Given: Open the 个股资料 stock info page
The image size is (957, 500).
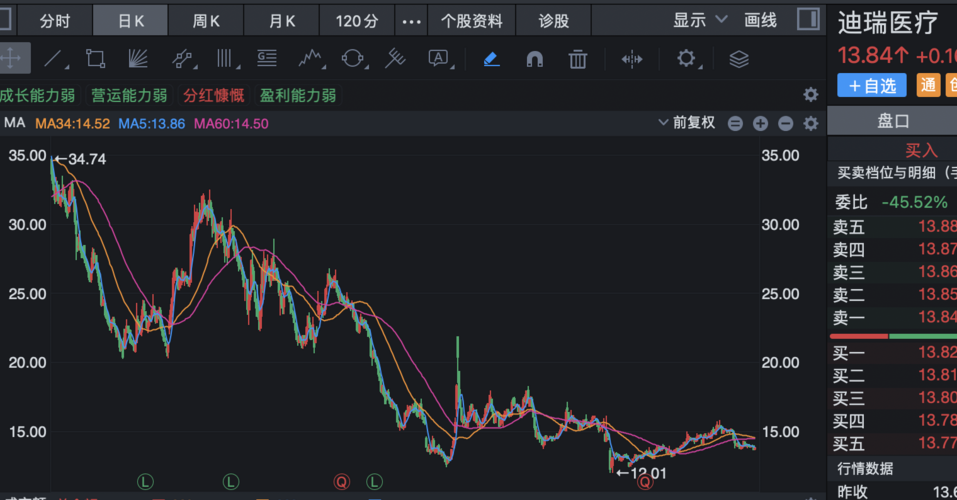Looking at the screenshot, I should 472,20.
